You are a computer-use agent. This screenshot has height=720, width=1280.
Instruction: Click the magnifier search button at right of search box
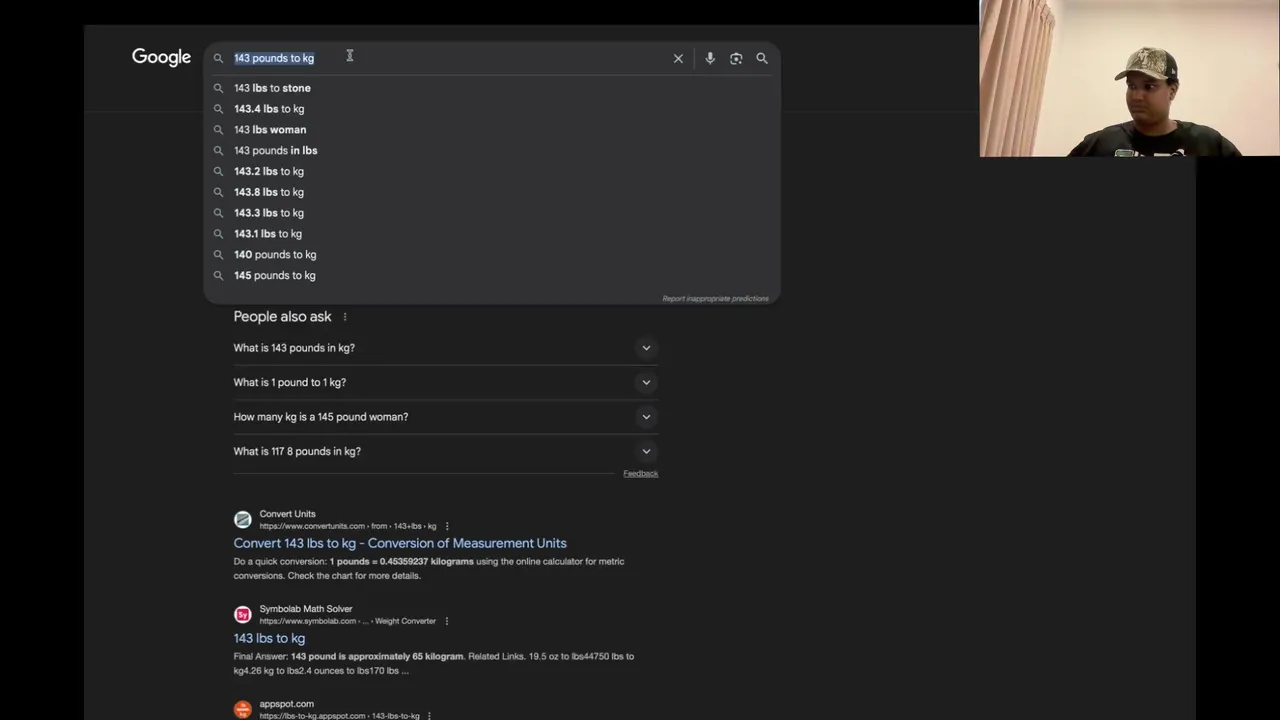[x=762, y=58]
